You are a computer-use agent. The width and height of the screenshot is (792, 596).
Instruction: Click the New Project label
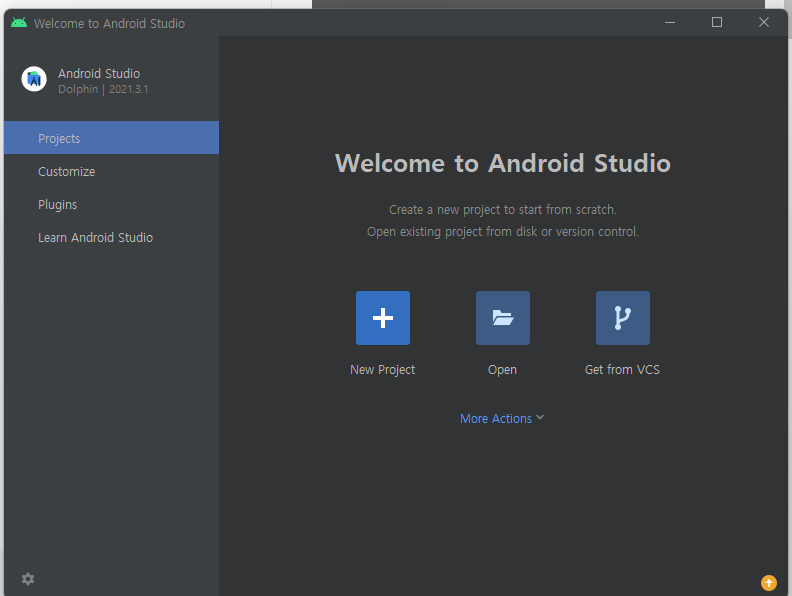[x=382, y=370]
